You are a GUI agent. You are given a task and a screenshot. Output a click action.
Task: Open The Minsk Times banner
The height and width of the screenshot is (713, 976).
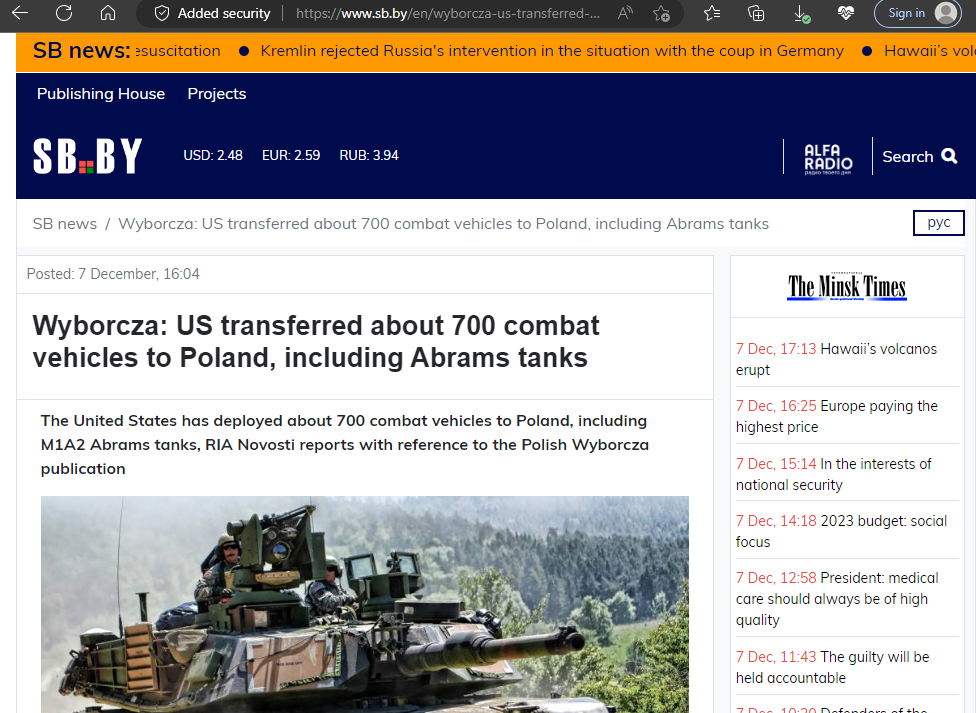847,287
